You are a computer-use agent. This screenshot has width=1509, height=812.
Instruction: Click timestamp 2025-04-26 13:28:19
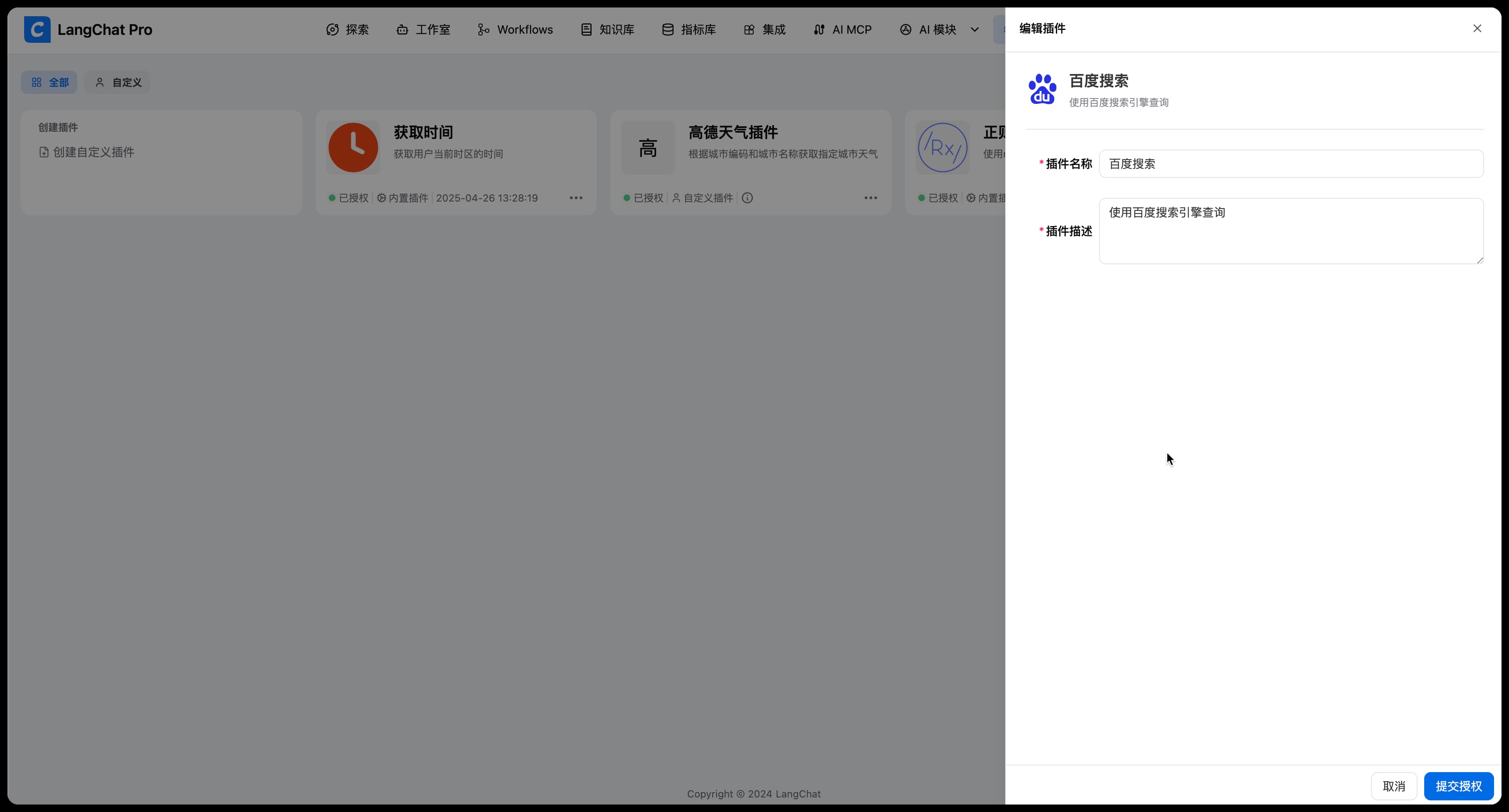(487, 198)
